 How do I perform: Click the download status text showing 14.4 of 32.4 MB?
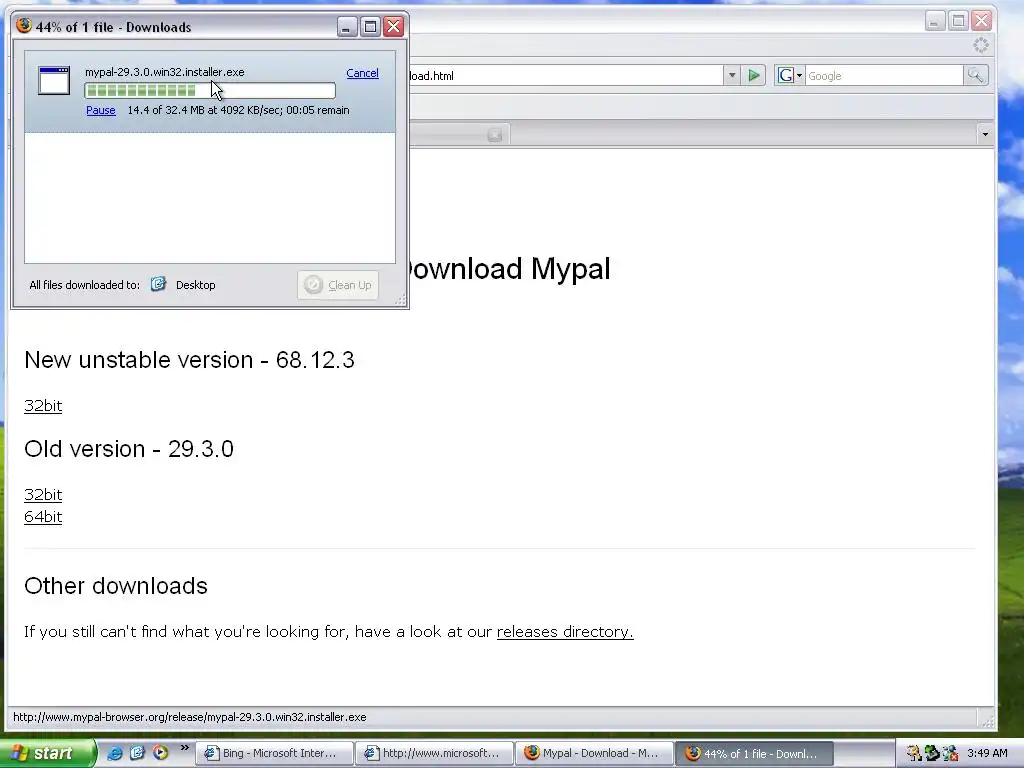[238, 110]
